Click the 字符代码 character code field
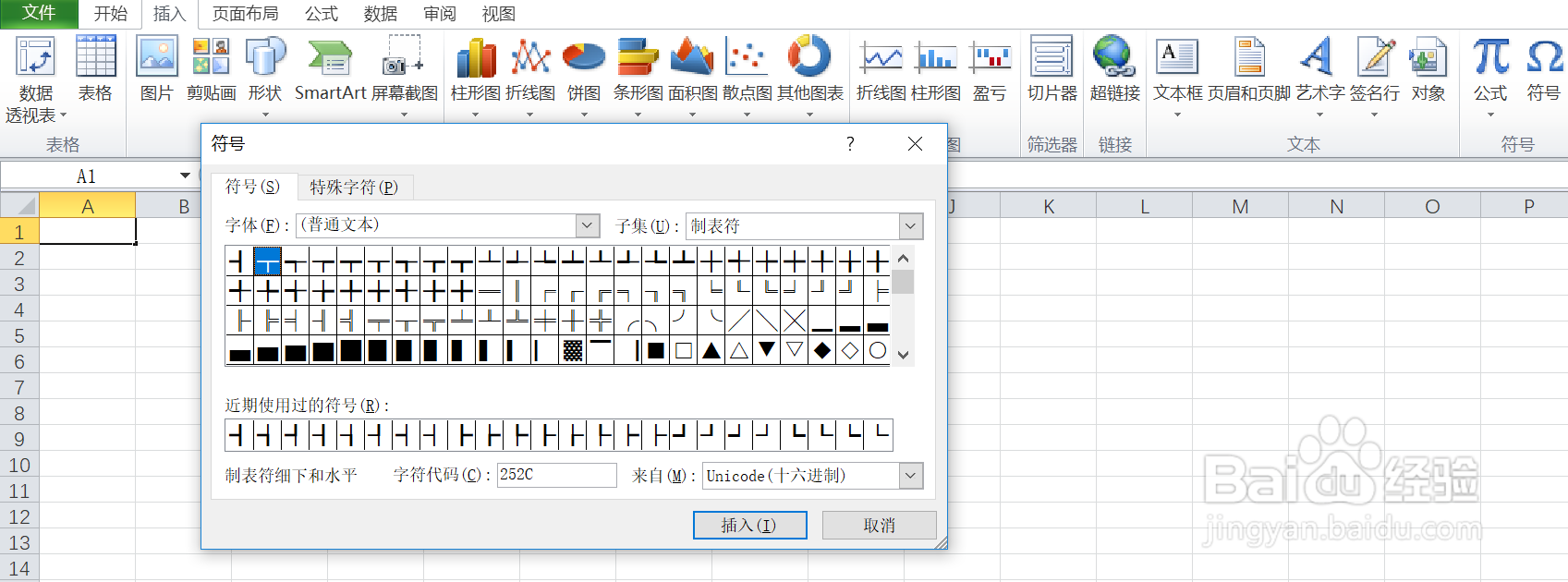Screen dimensions: 1568x582 click(557, 475)
